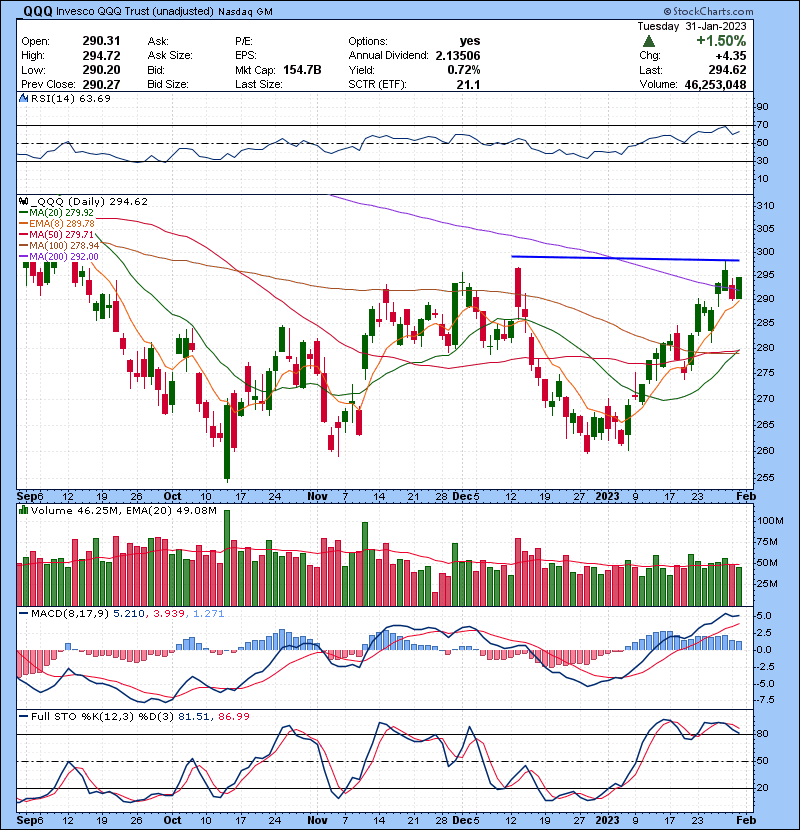Click the MACD(8,17,9) panel label

coord(70,614)
